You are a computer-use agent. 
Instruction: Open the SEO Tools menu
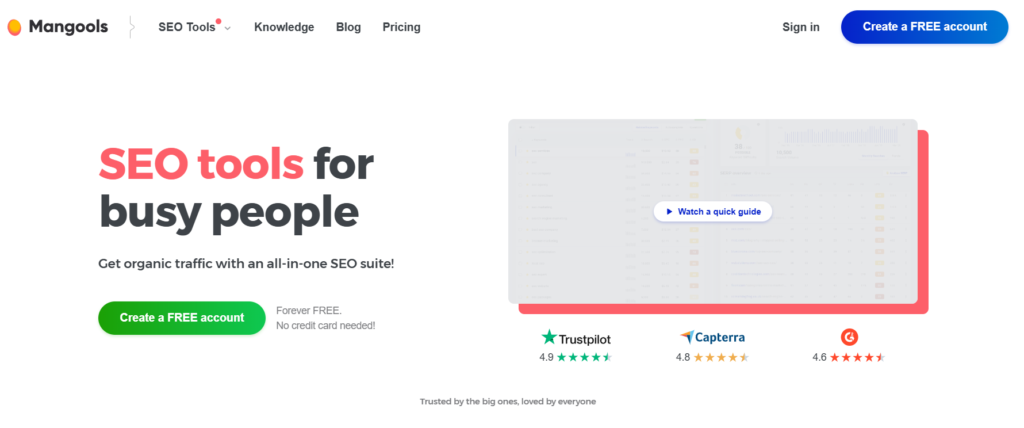(x=187, y=27)
